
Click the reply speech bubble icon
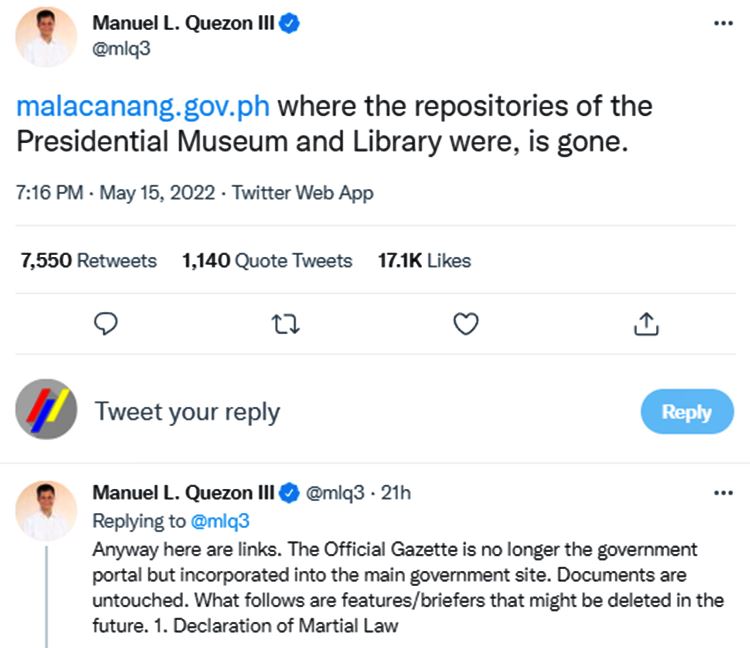click(x=106, y=324)
